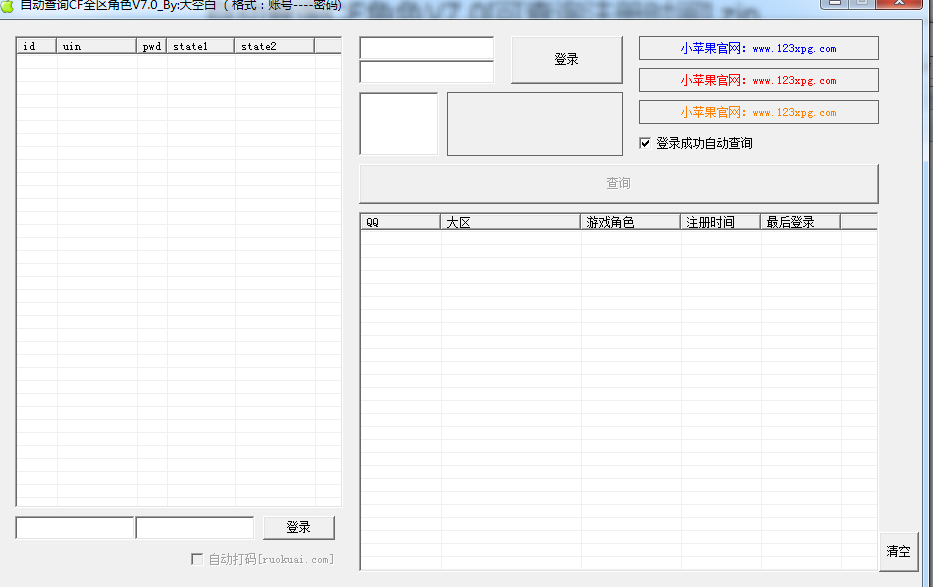The width and height of the screenshot is (933, 587).
Task: Click the uin column header
Action: (97, 46)
